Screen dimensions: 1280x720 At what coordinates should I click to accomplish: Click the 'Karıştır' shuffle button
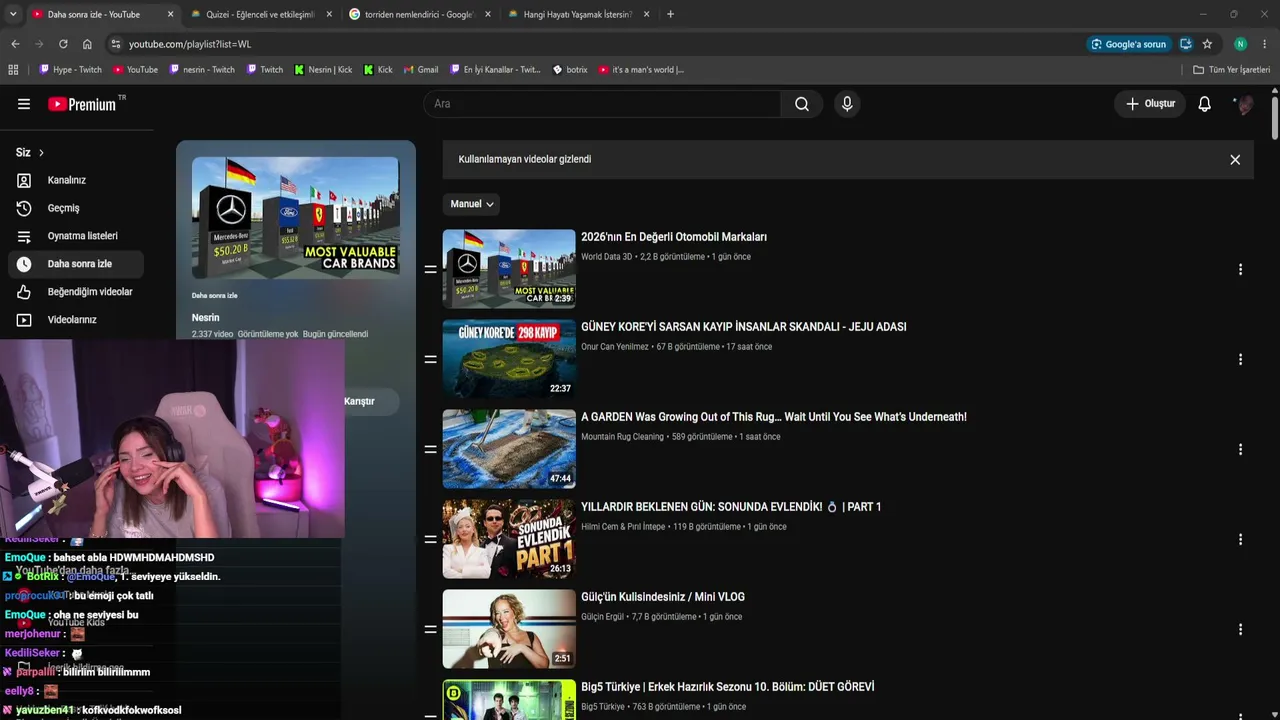pos(359,401)
